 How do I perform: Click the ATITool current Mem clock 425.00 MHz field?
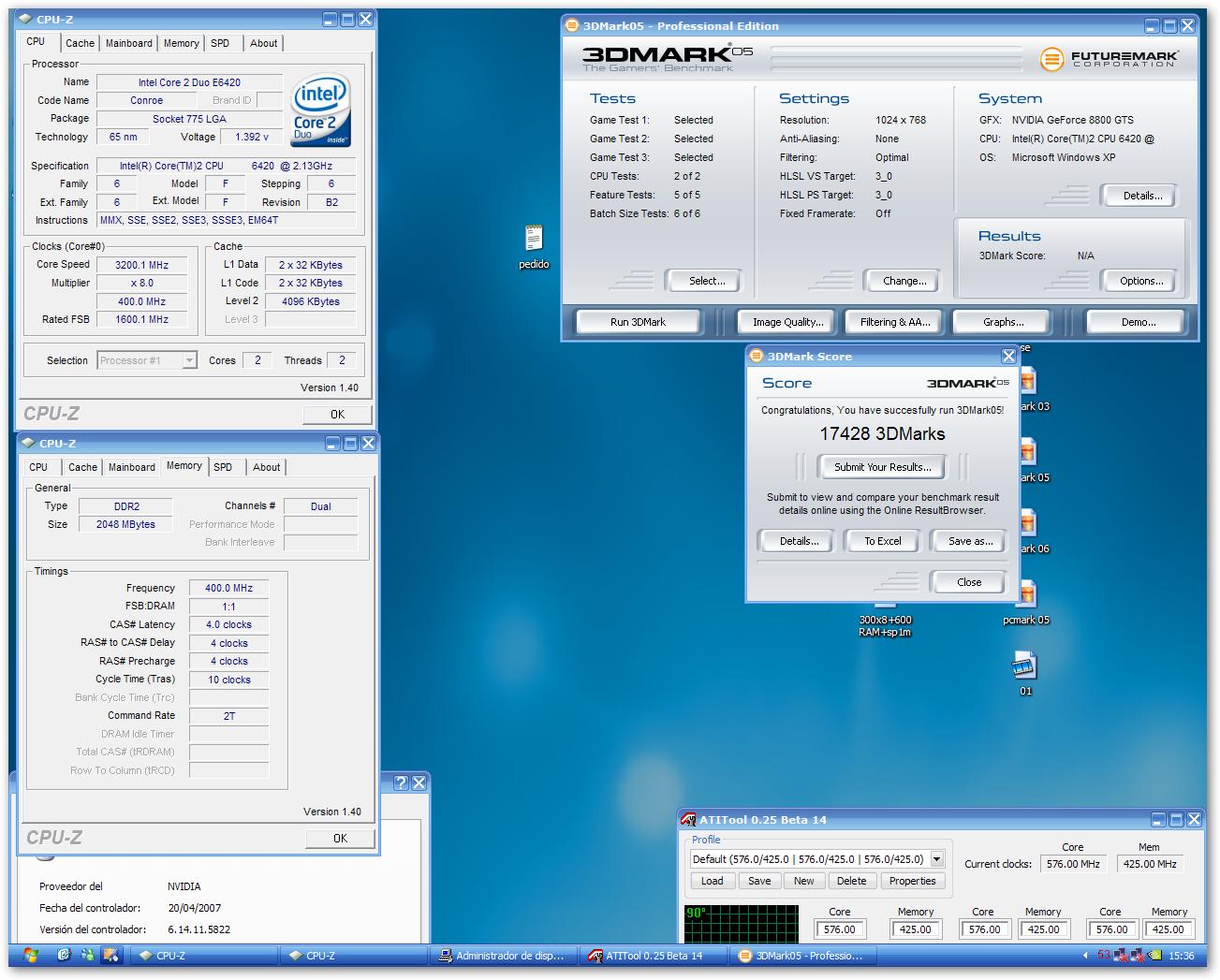tap(1150, 864)
